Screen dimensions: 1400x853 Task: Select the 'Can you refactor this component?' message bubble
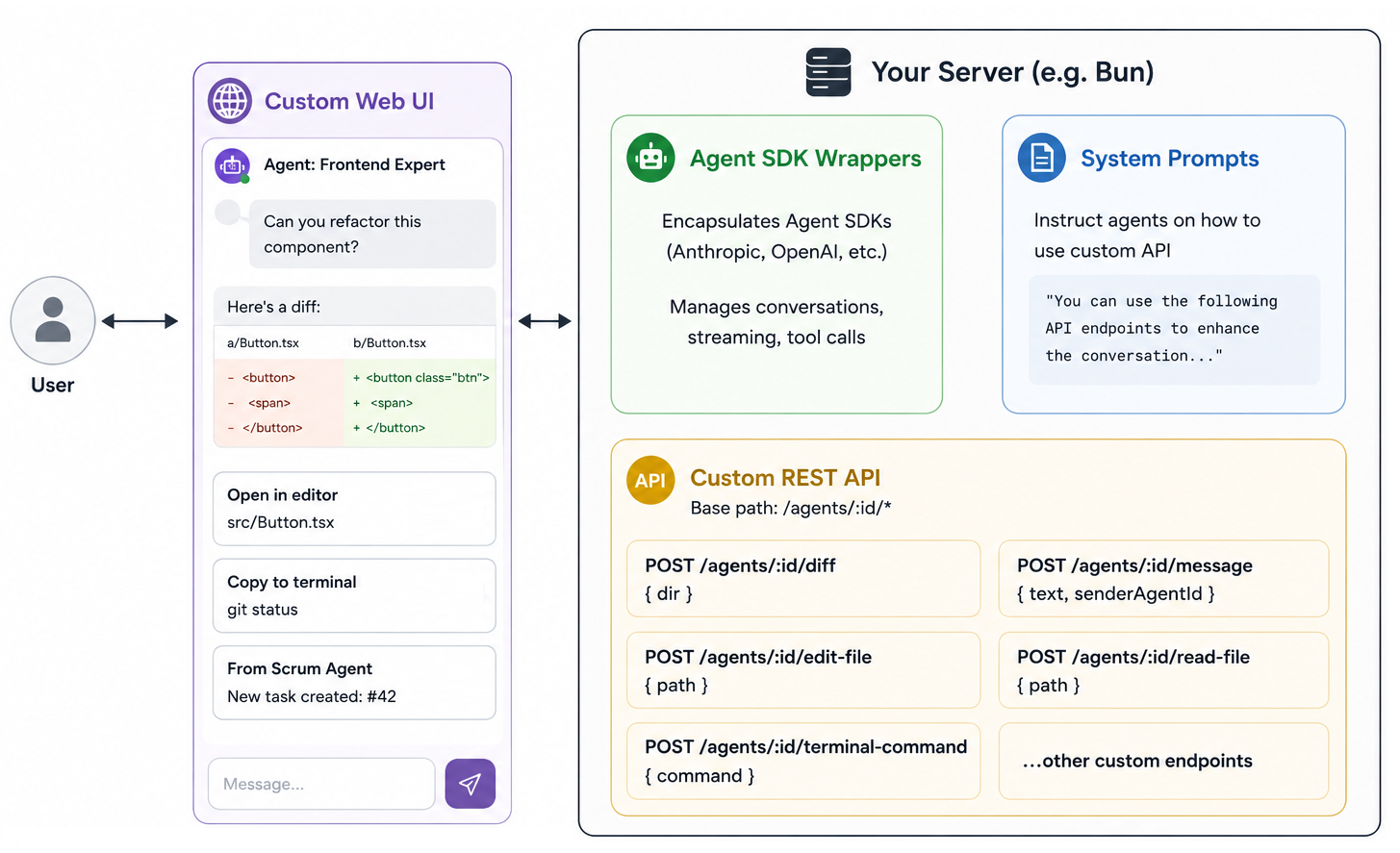(x=372, y=234)
